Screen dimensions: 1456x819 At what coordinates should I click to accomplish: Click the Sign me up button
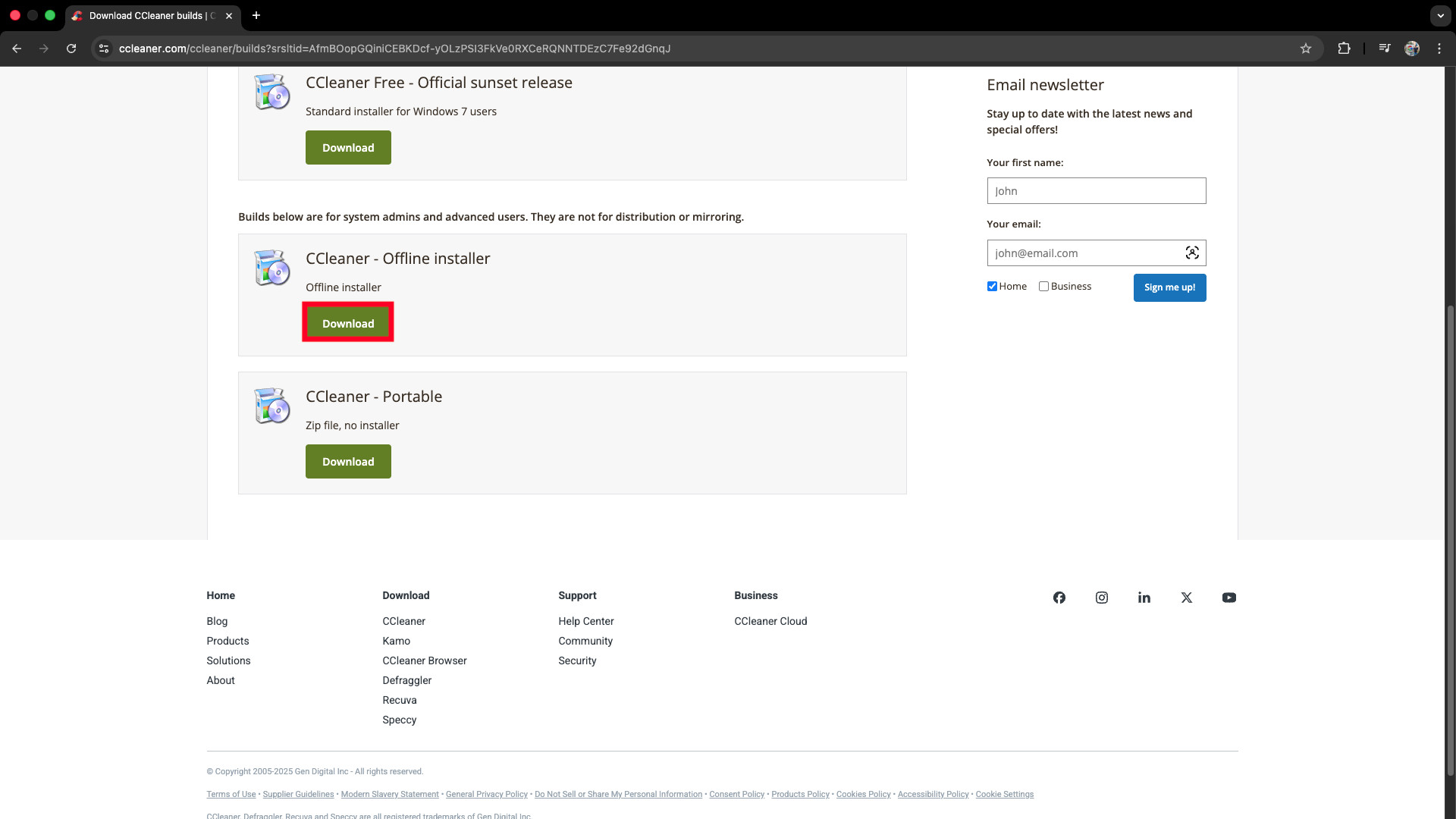(1169, 287)
